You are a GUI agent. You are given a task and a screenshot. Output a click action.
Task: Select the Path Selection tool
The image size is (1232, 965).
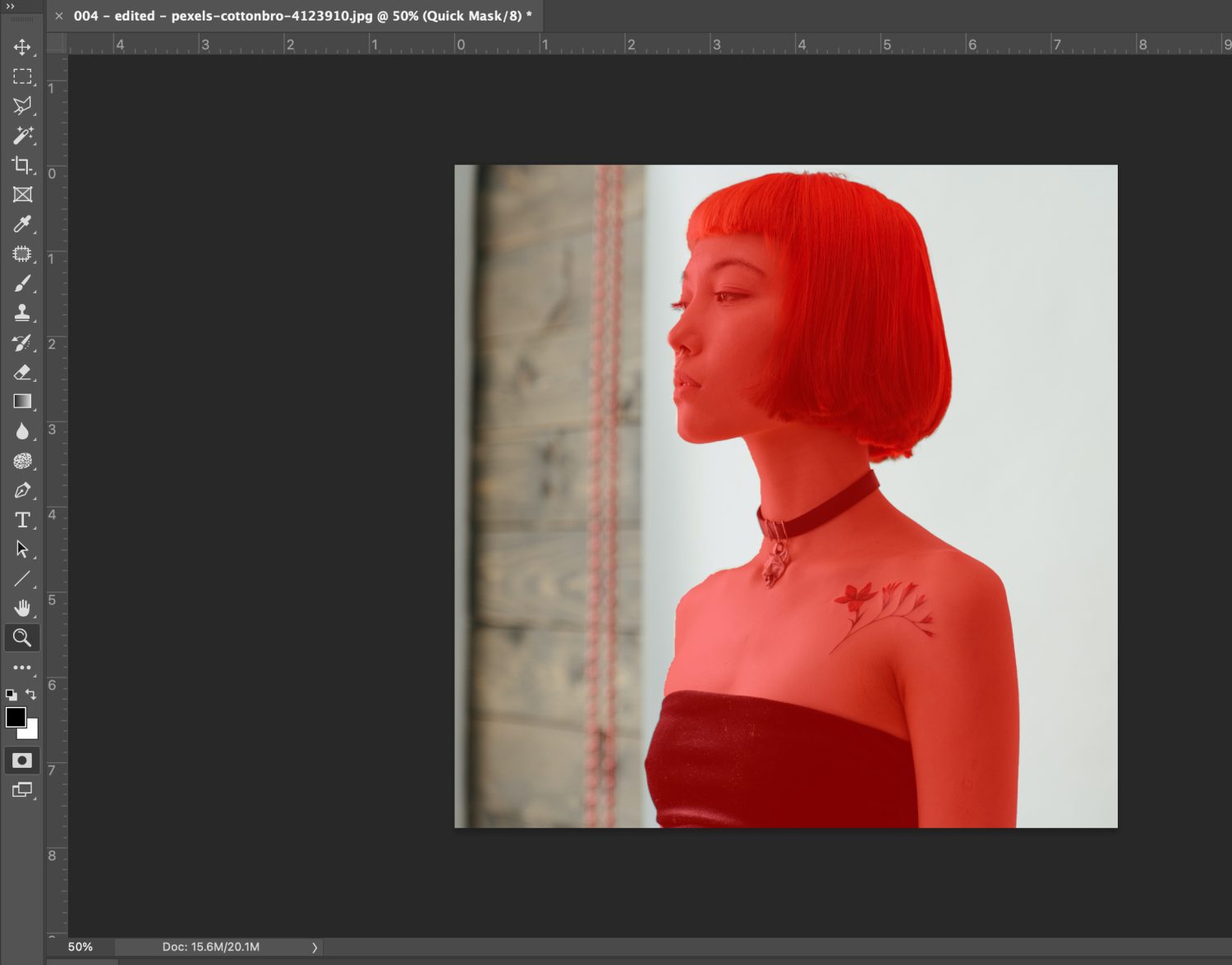point(22,549)
